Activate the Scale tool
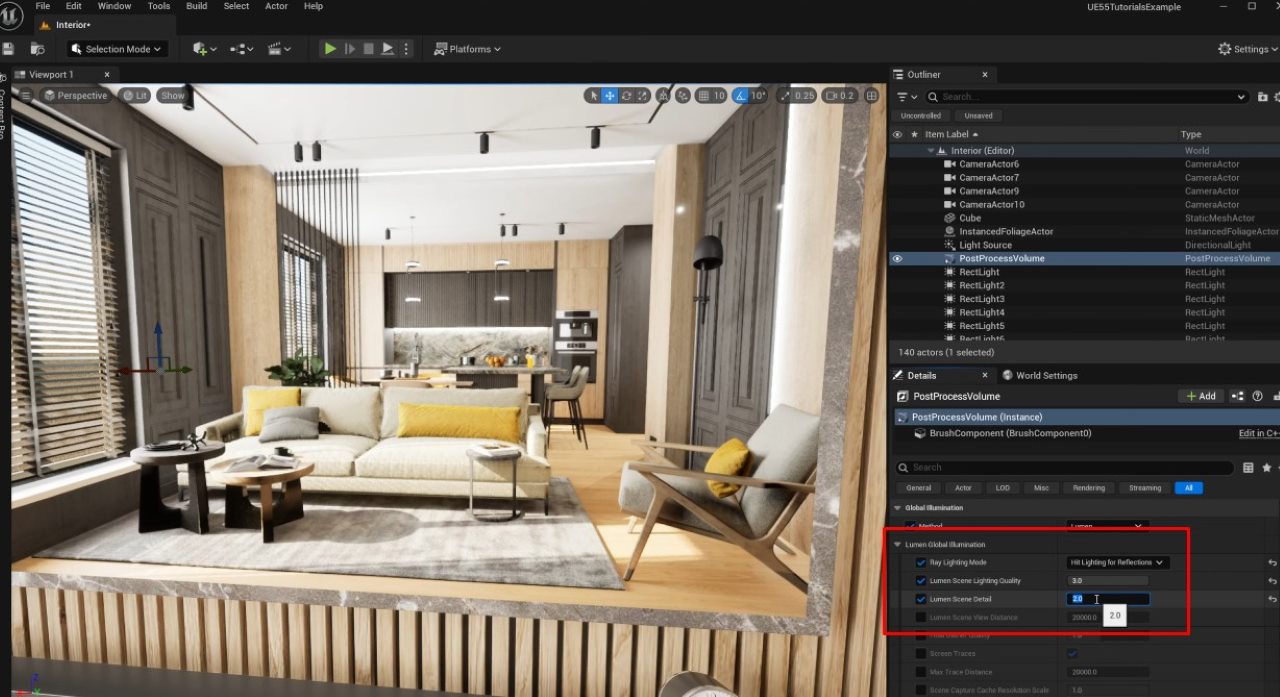The image size is (1280, 697). pyautogui.click(x=641, y=95)
